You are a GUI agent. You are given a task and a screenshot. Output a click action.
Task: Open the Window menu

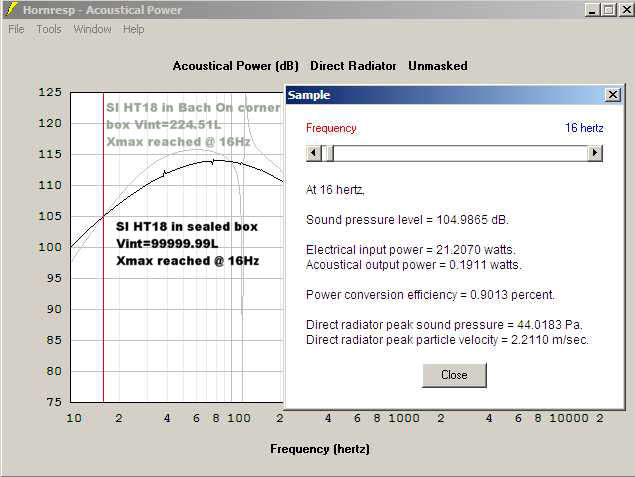[x=92, y=29]
